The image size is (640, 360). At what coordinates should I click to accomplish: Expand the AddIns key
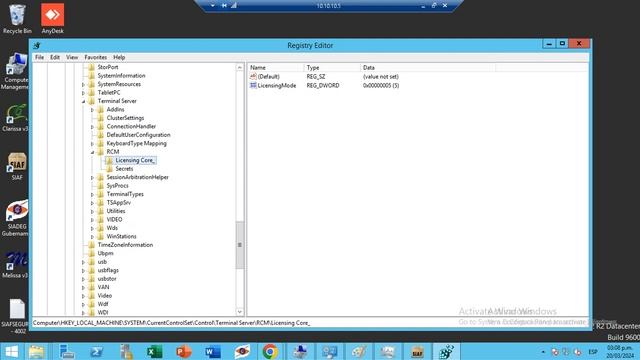(93, 110)
